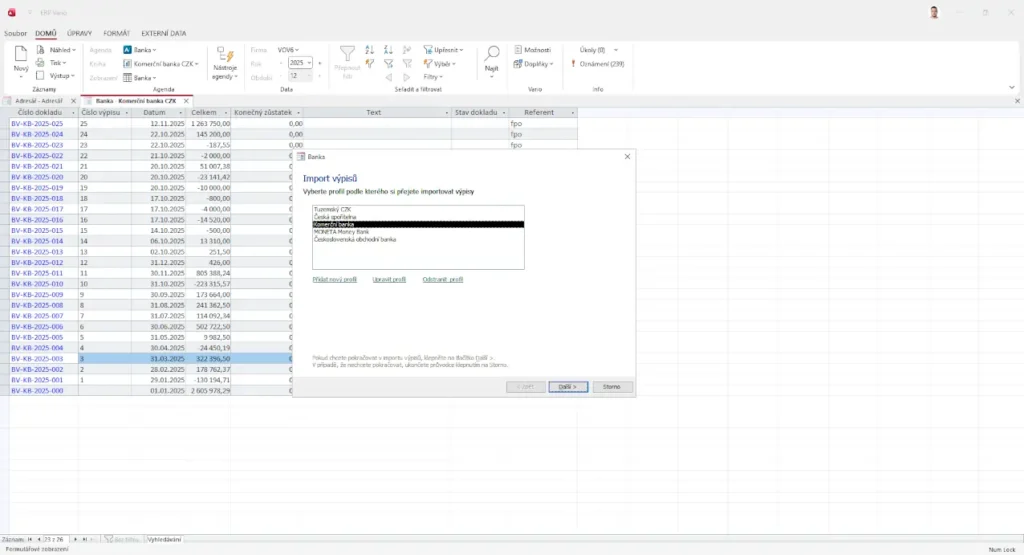This screenshot has width=1024, height=555.
Task: Click the Přidat nový profil link
Action: tap(334, 280)
